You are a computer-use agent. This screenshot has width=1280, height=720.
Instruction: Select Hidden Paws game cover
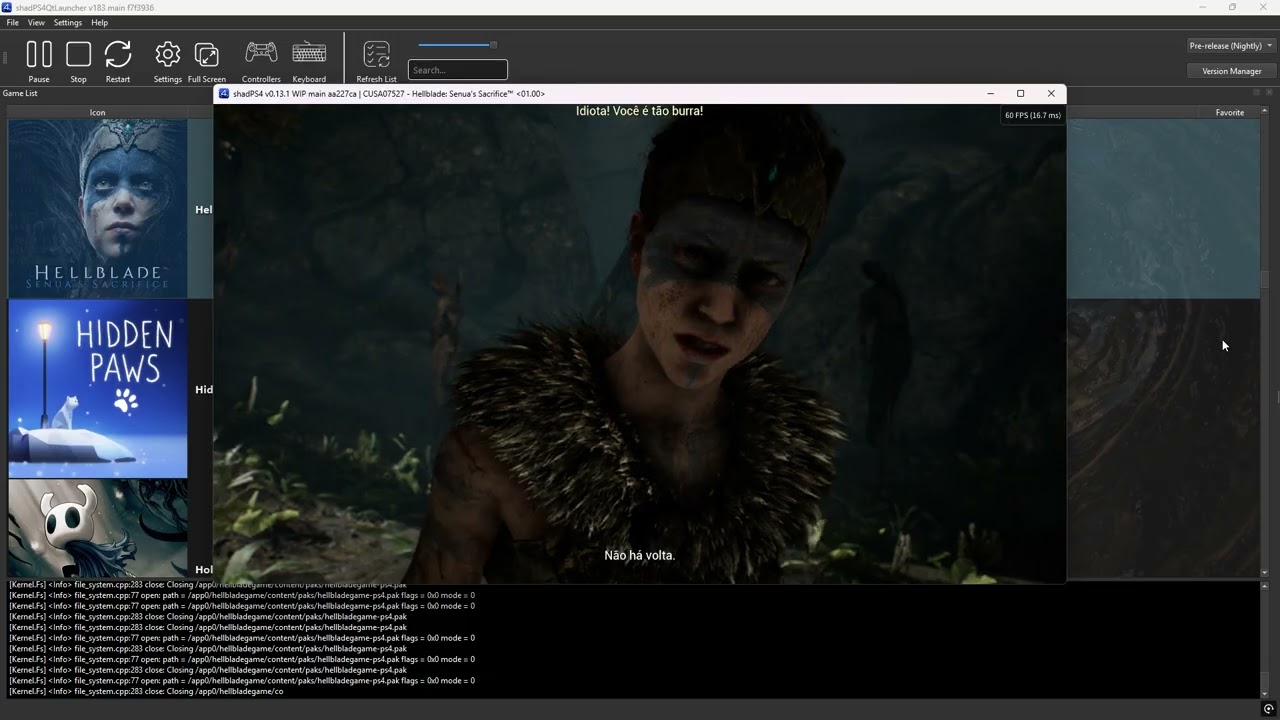[x=98, y=389]
